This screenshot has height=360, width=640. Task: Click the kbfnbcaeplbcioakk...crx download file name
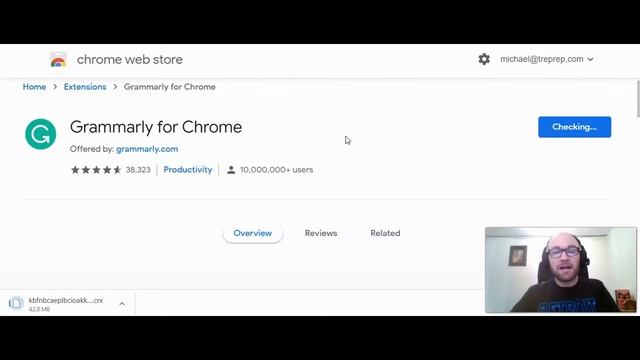click(66, 300)
